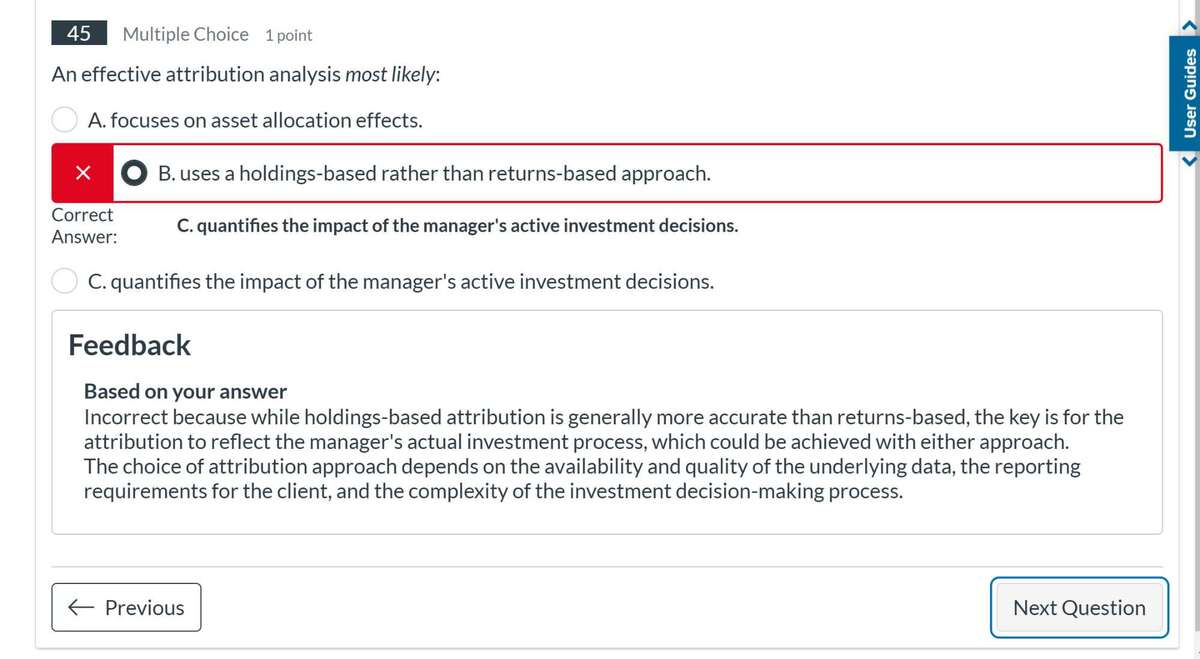Click the 'Based on your answer' heading
Viewport: 1200px width, 659px height.
[185, 391]
